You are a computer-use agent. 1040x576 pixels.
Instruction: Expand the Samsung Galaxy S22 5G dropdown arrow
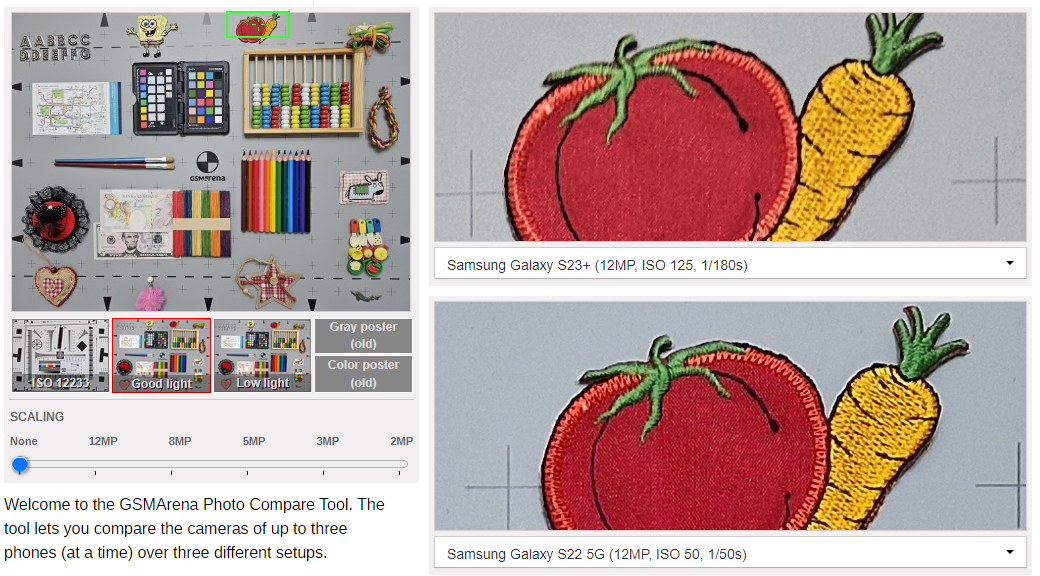pyautogui.click(x=1009, y=552)
